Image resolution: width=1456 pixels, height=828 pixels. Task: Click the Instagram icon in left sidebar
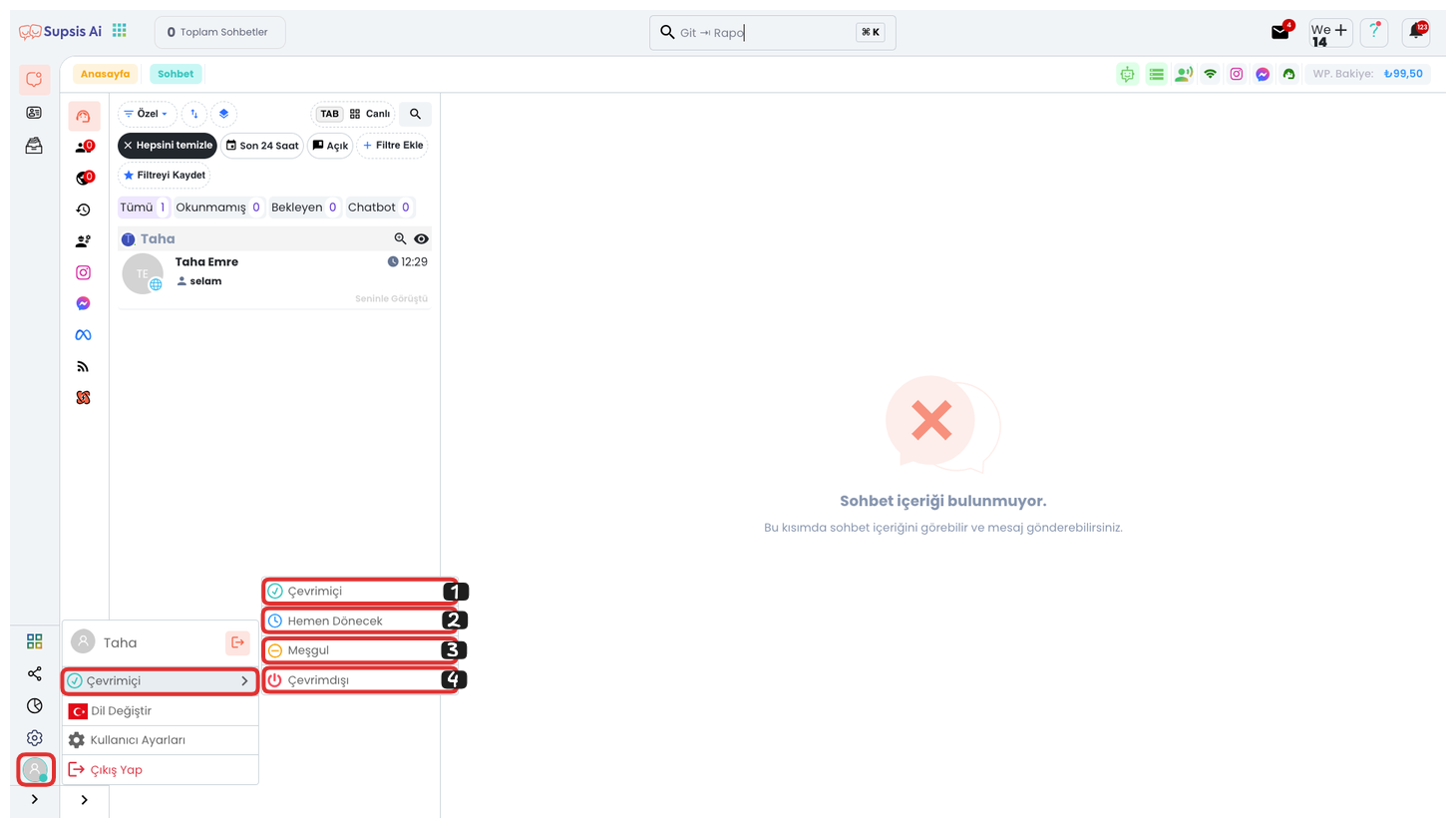[83, 272]
